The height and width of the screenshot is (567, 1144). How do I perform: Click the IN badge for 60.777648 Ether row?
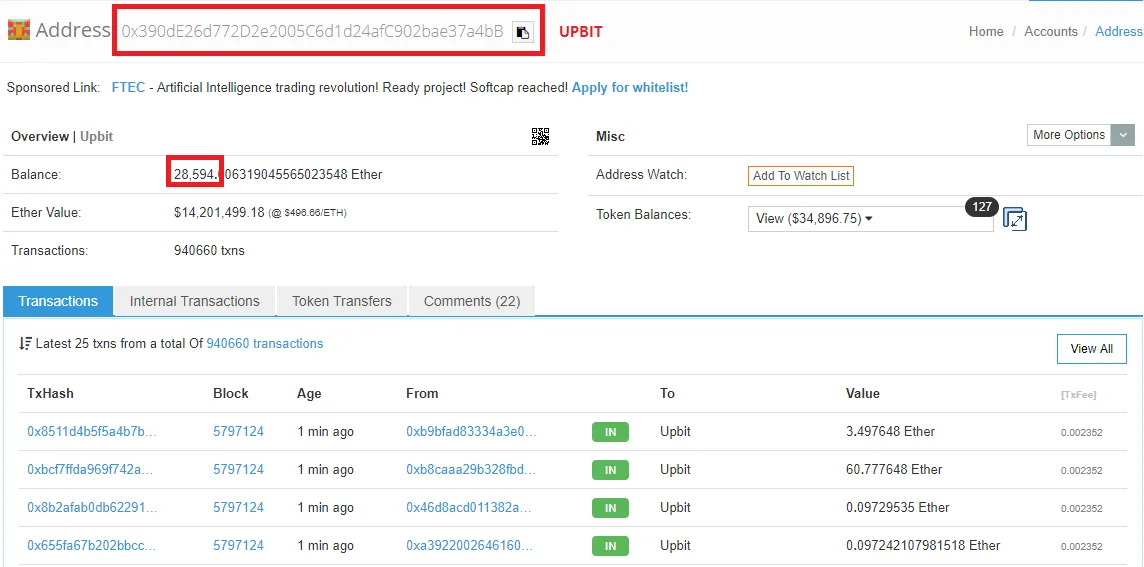pos(610,470)
